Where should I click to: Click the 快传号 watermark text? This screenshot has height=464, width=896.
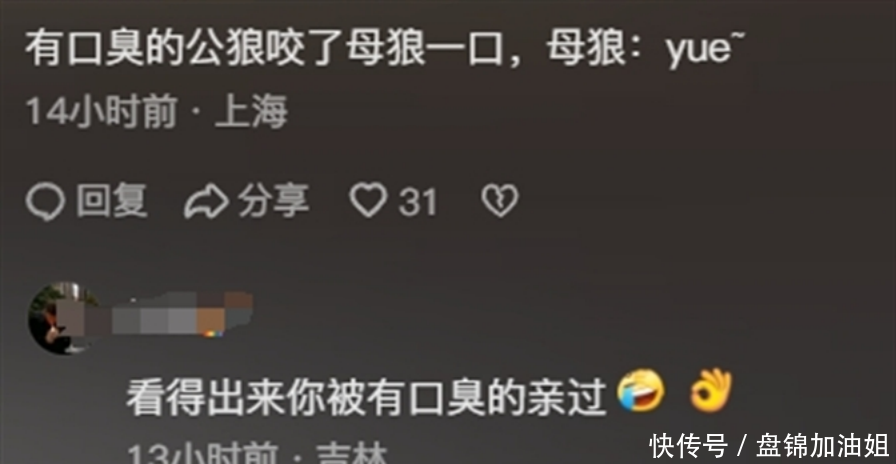pos(688,446)
